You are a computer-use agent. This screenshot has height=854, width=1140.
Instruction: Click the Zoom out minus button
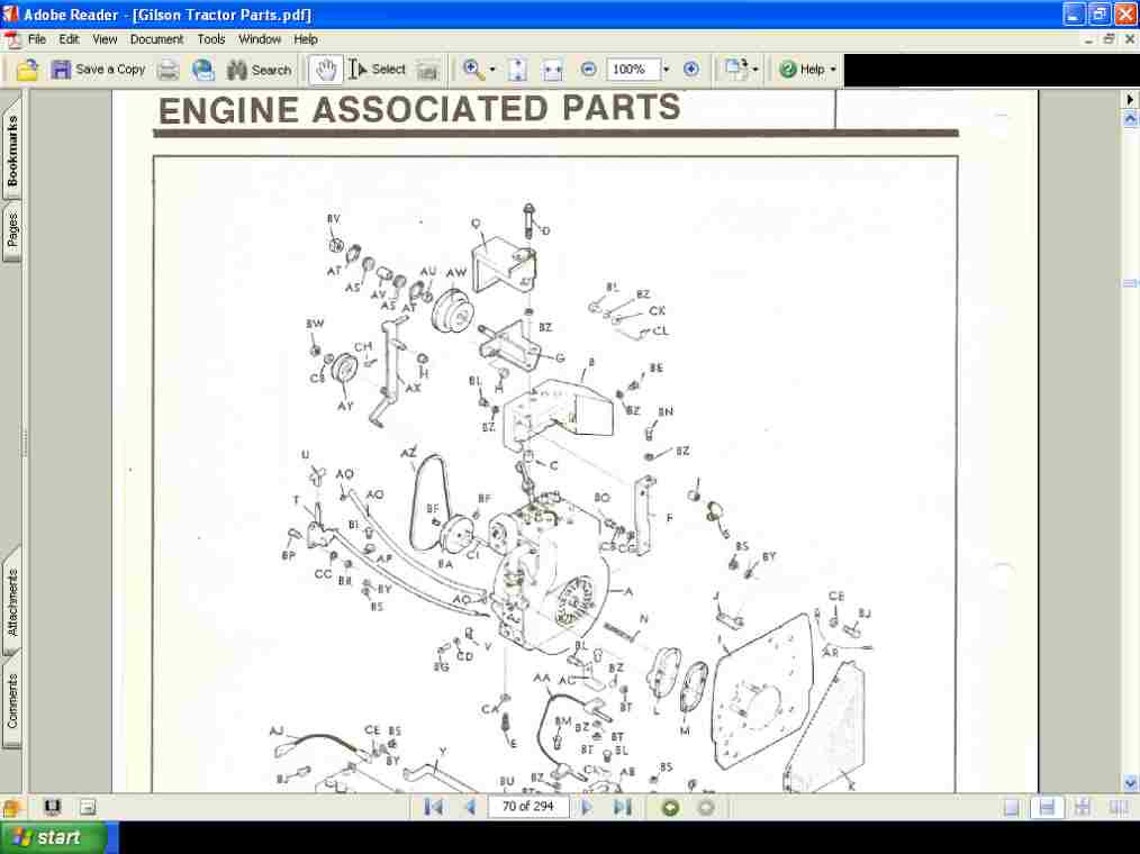(588, 69)
